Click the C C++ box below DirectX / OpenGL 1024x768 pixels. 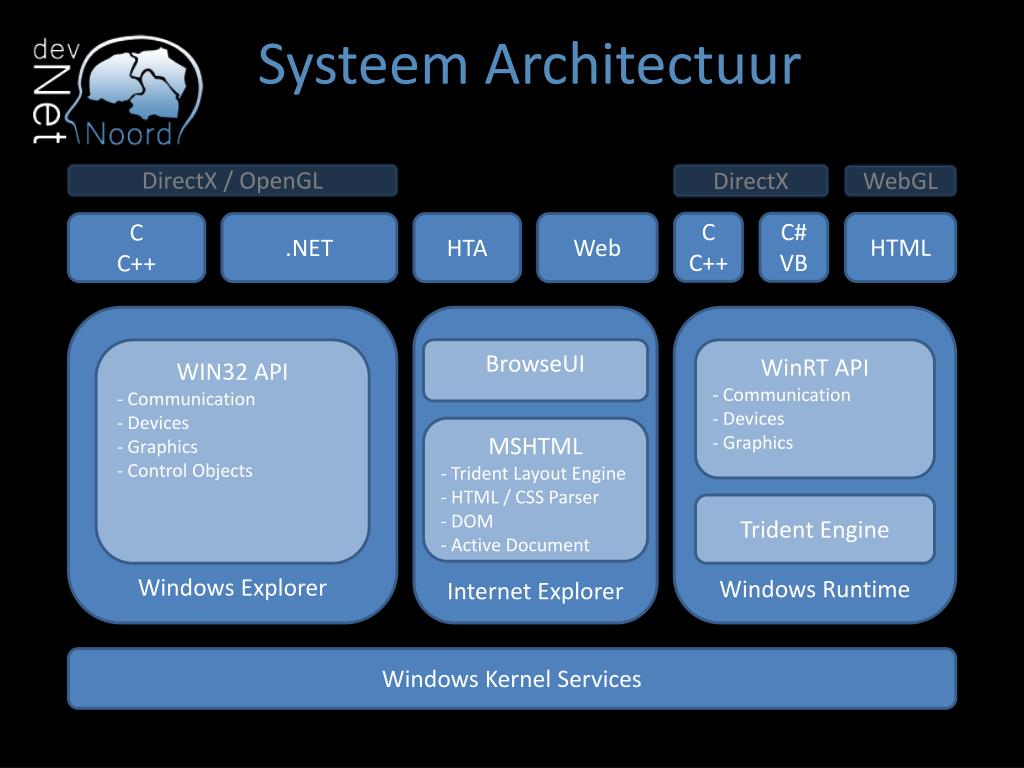tap(136, 248)
